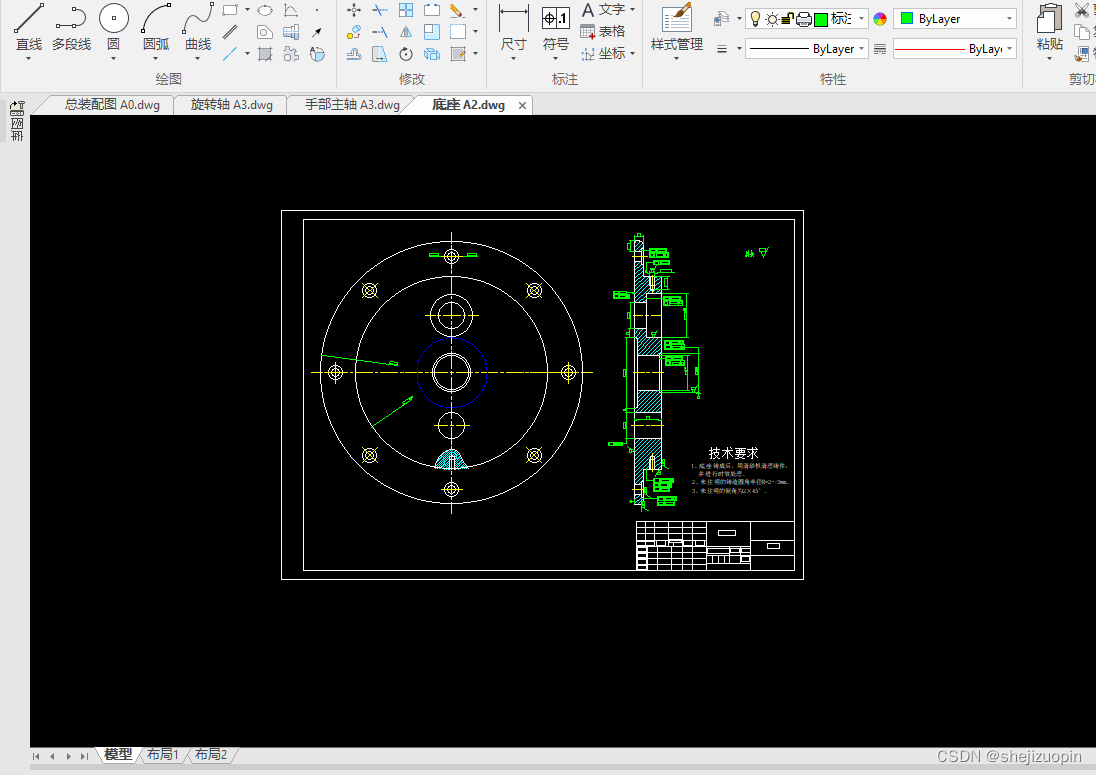The image size is (1096, 775).
Task: Click the Eraser (delete) tool
Action: coord(457,10)
